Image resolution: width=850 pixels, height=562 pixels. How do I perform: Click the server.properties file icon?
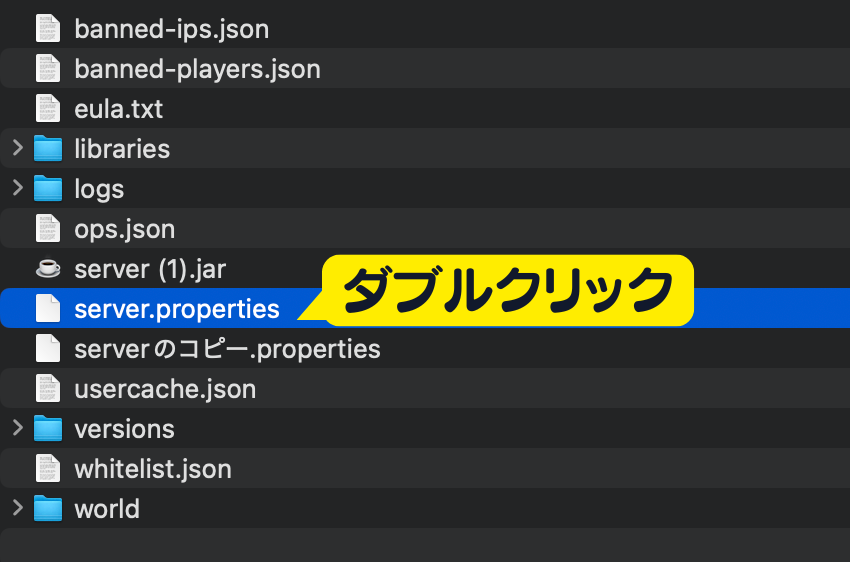[x=48, y=309]
